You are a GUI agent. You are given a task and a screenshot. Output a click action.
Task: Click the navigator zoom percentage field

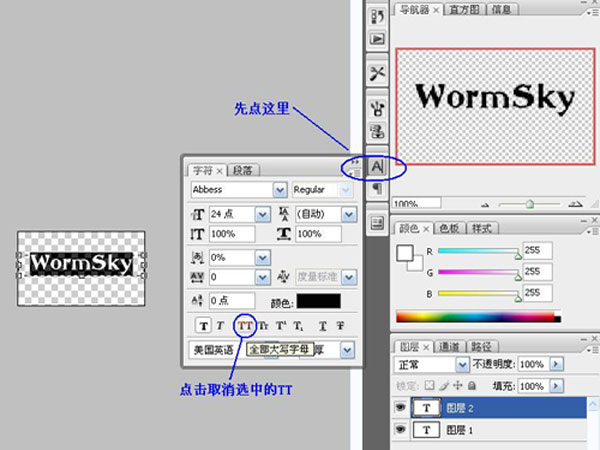pyautogui.click(x=417, y=203)
